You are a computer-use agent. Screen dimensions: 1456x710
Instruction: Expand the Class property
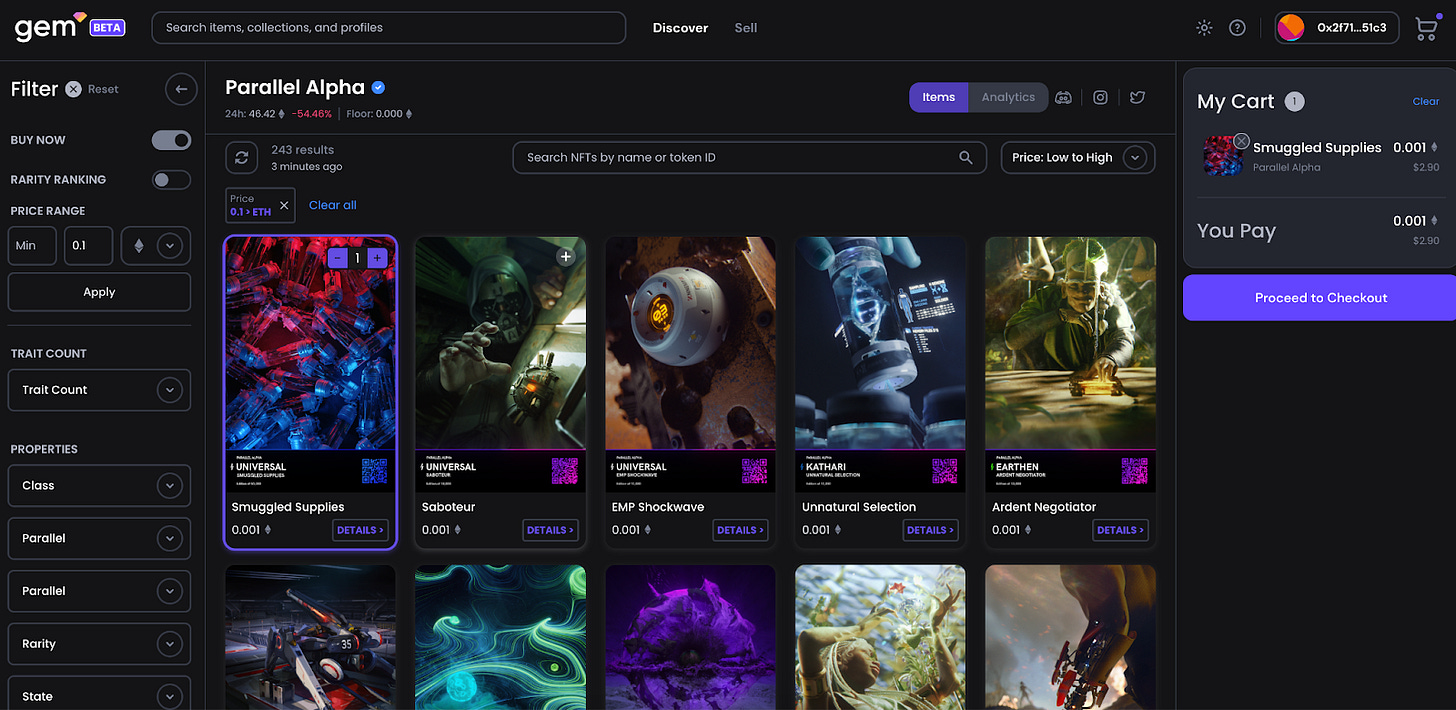99,486
